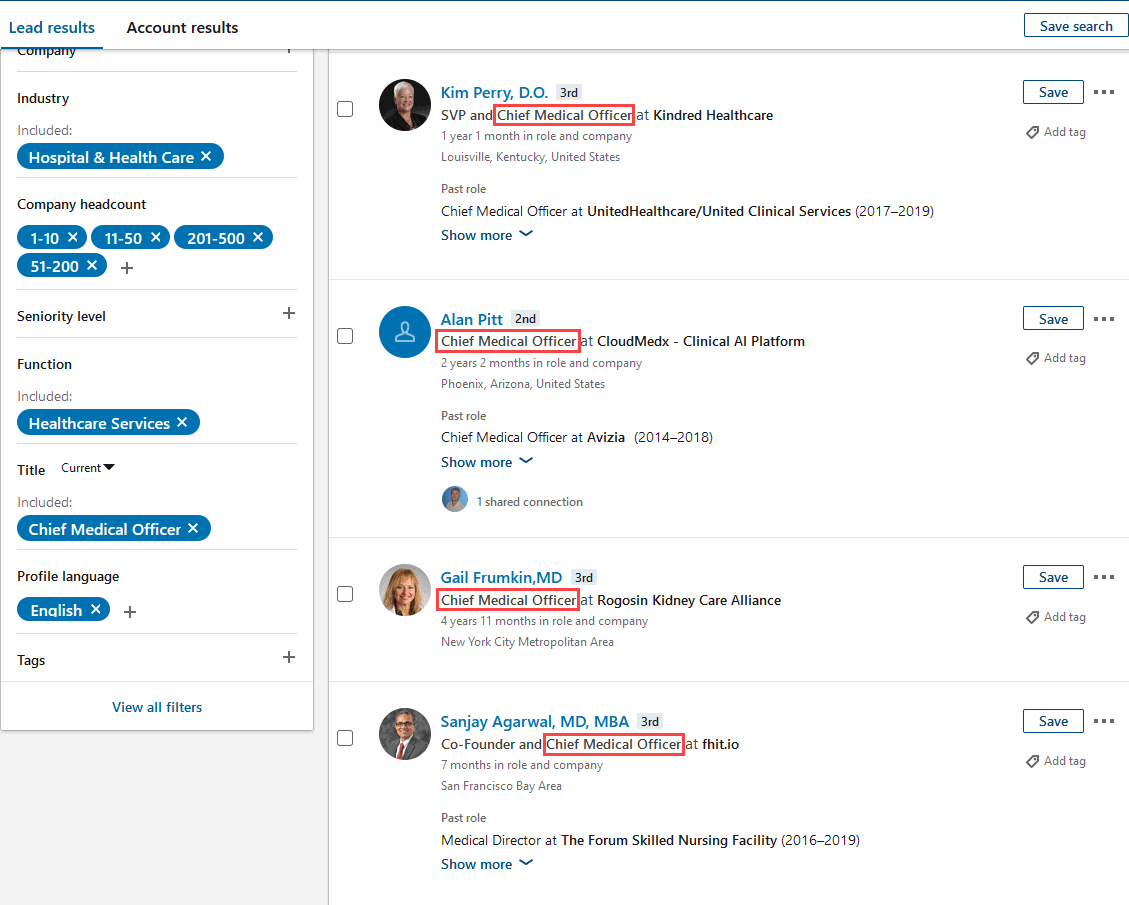View Alan Pitt's shared connection avatar

pos(454,499)
